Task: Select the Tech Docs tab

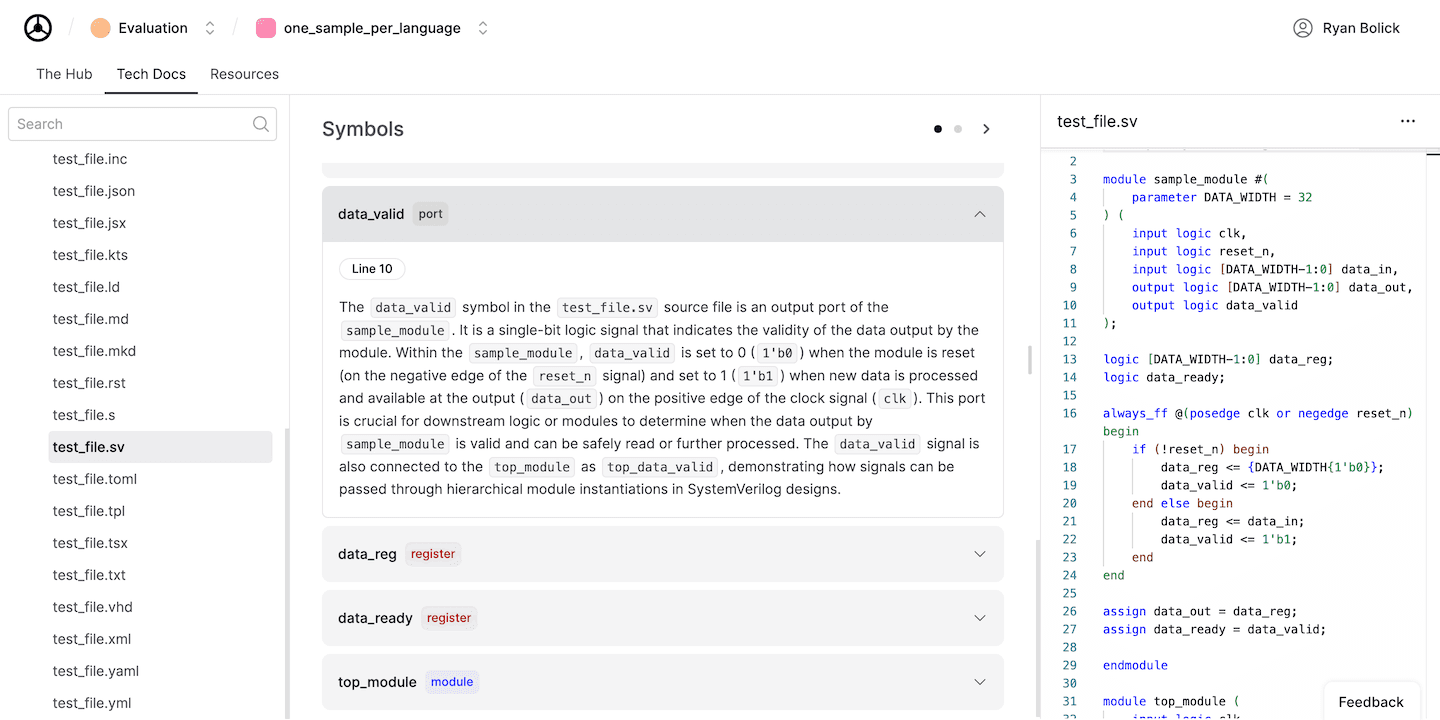Action: [151, 74]
